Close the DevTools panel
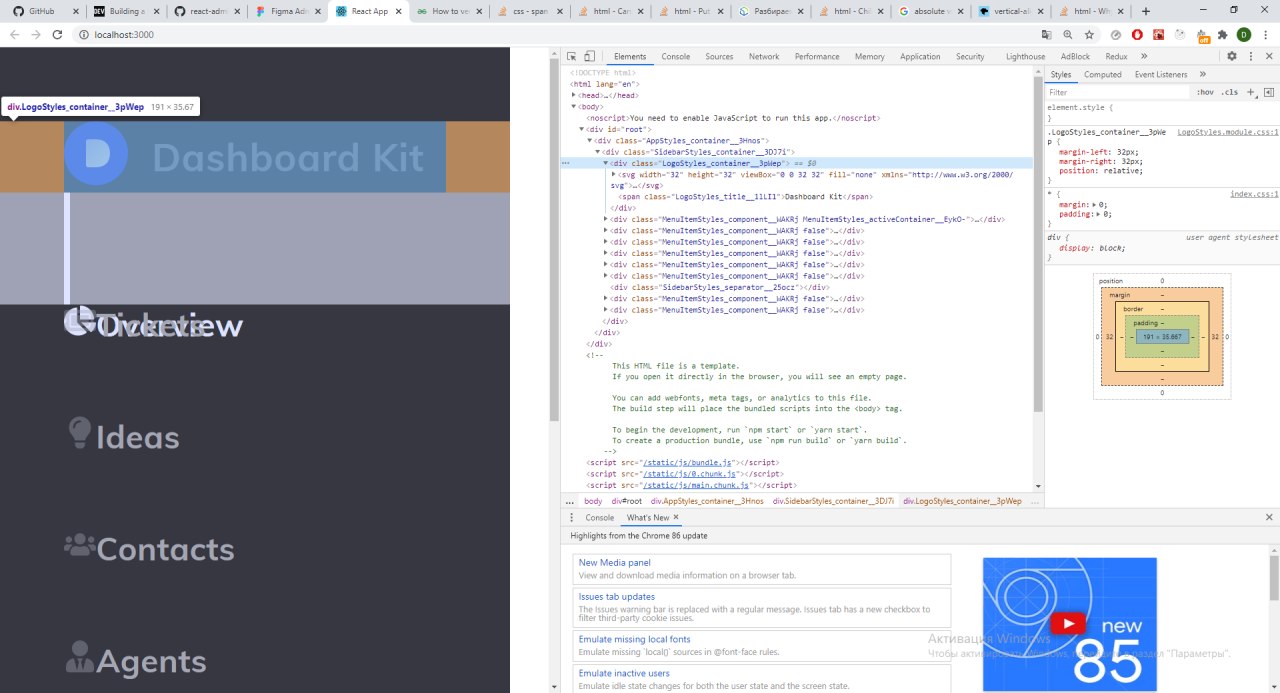1280x693 pixels. 1268,56
